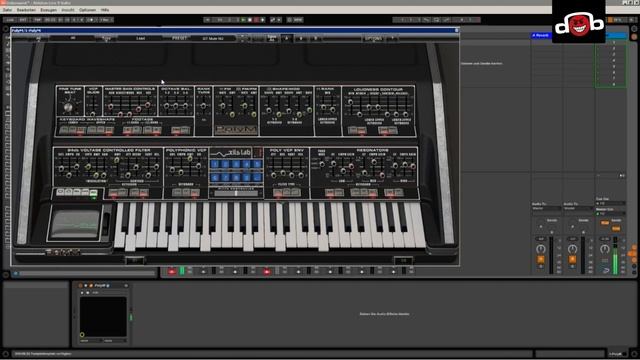Toggle the browser show/hide circle at top-left
Image resolution: width=640 pixels, height=360 pixels.
click(x=5, y=29)
